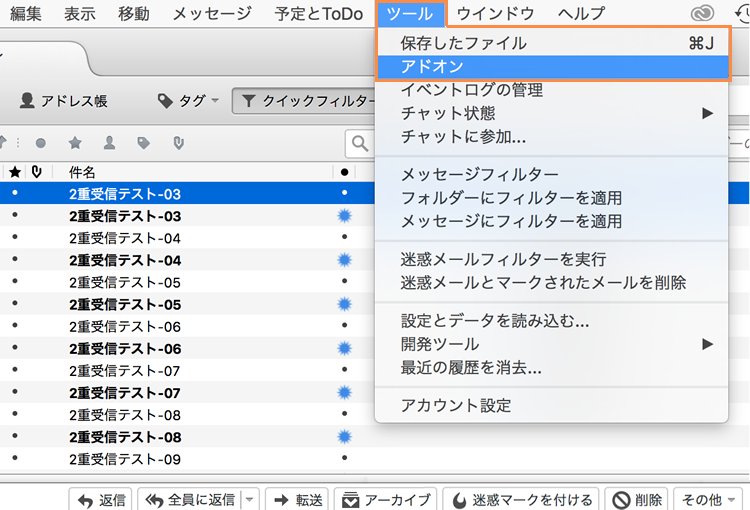Sort by the attachment column header
This screenshot has width=750, height=510.
pyautogui.click(x=35, y=172)
